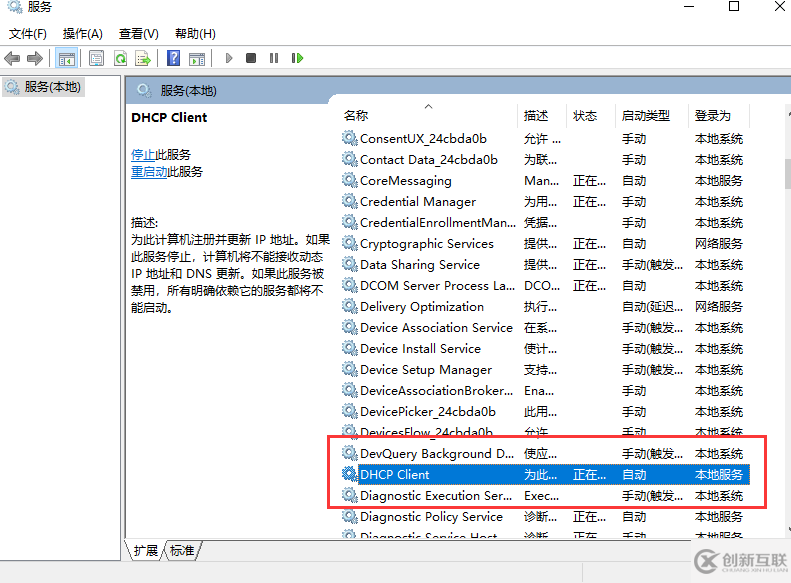This screenshot has width=791, height=583.
Task: Sort by the 启动类型 column header
Action: [x=646, y=115]
